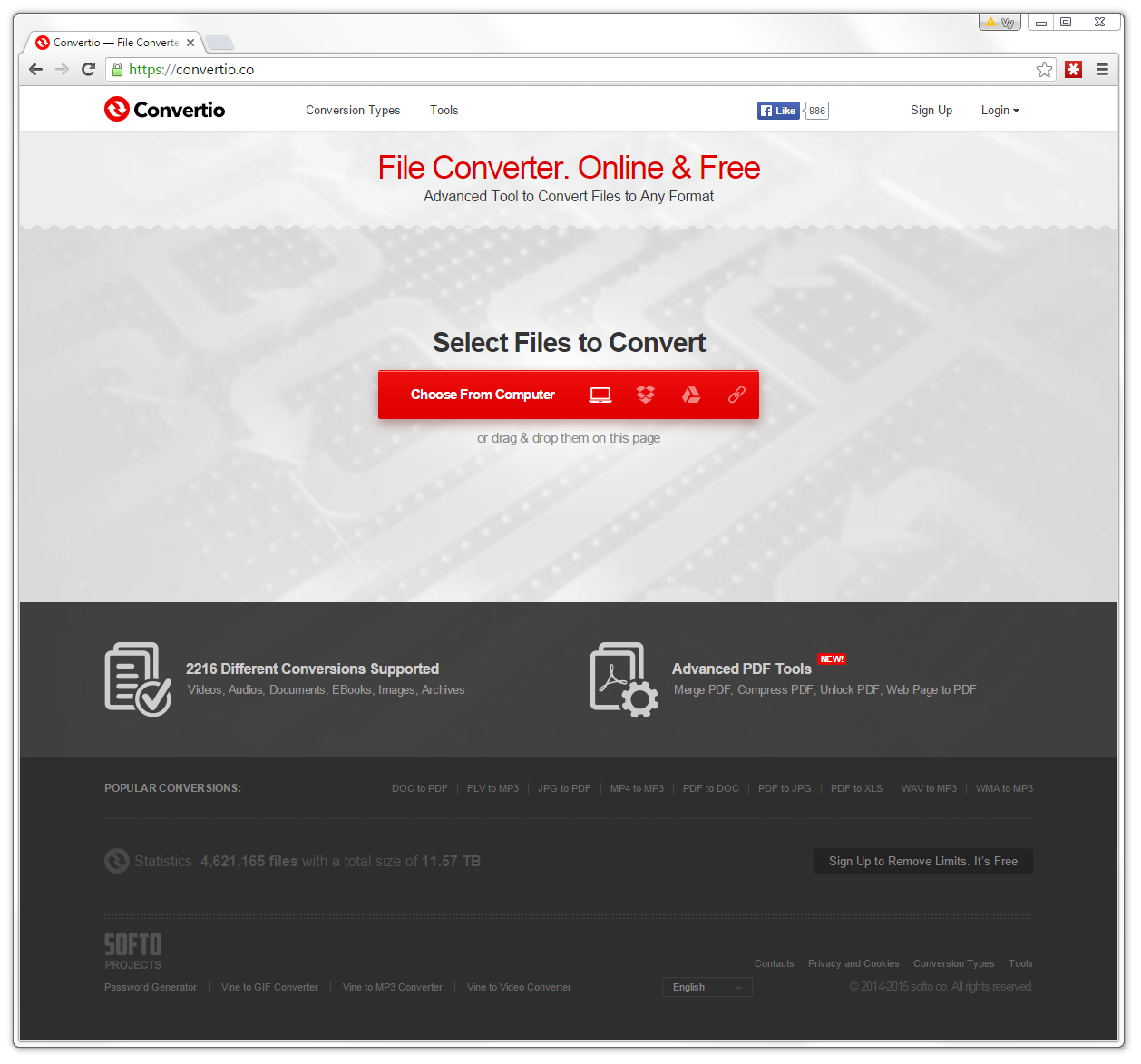Click Sign Up to Remove Limits
Image resolution: width=1141 pixels, height=1064 pixels.
pos(922,861)
